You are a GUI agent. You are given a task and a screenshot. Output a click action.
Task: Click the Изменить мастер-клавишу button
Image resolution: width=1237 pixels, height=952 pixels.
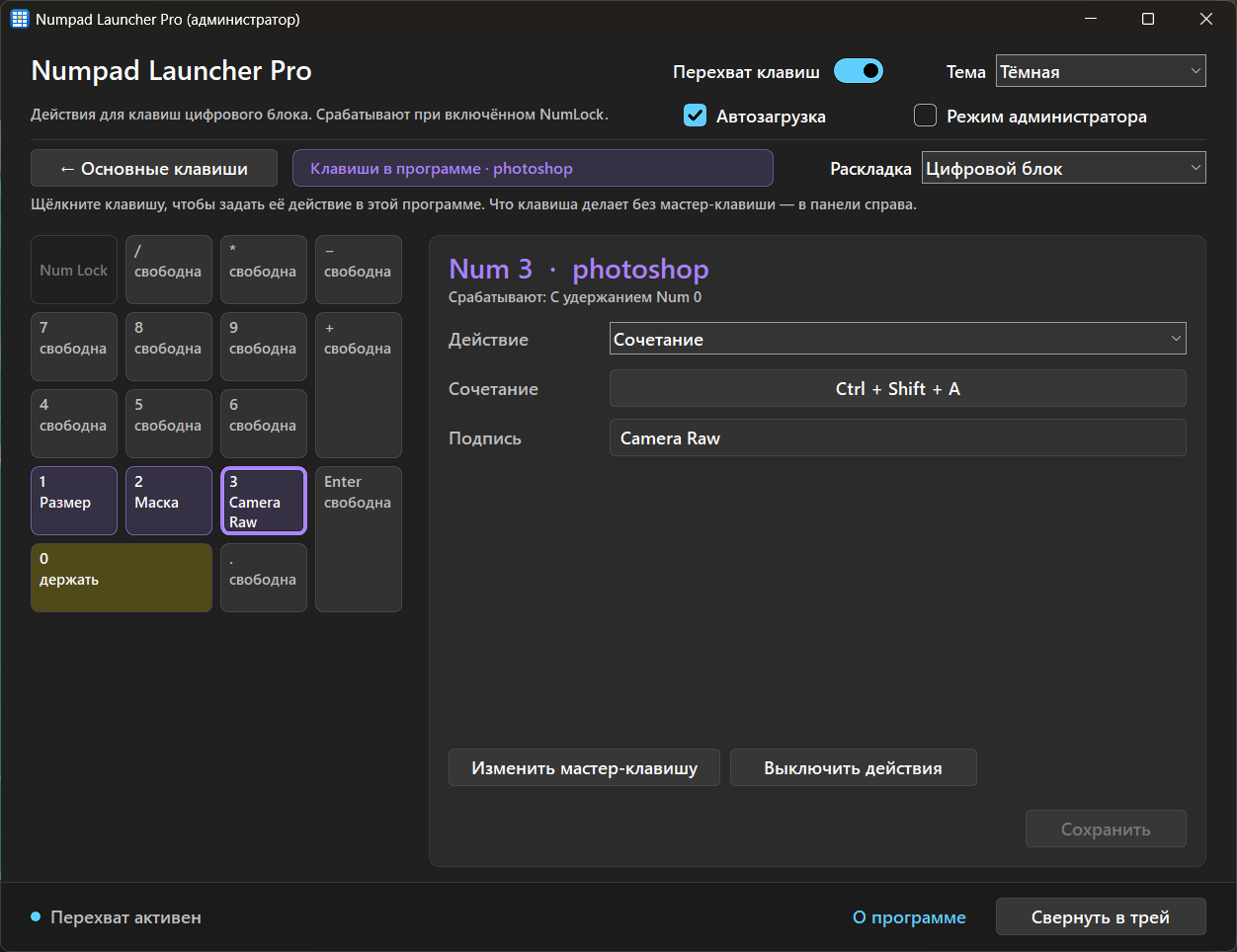tap(584, 767)
